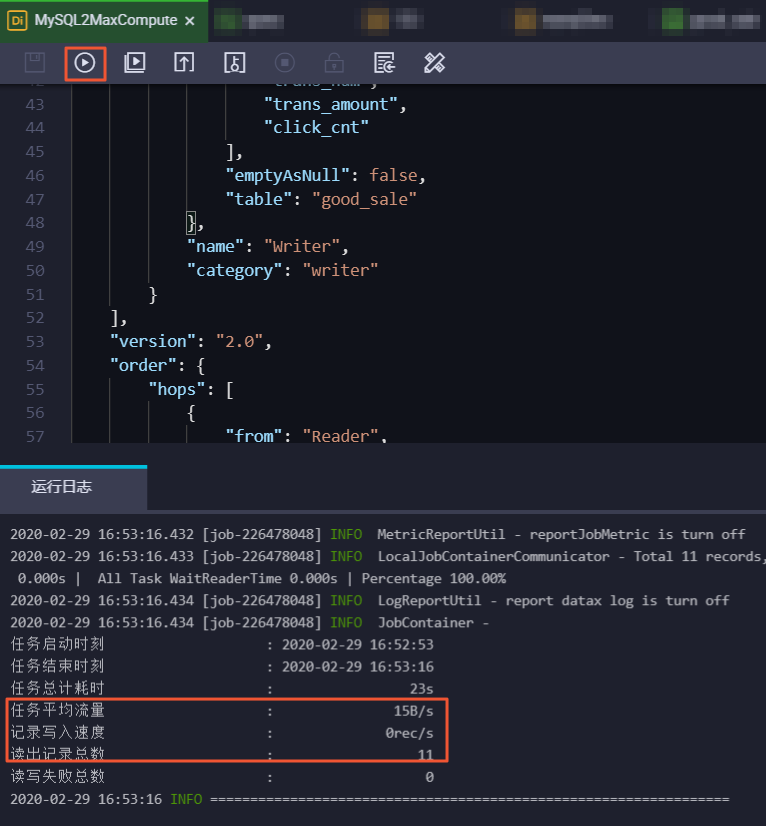Click the "emptyAsNull" key
766x826 pixels.
point(288,175)
